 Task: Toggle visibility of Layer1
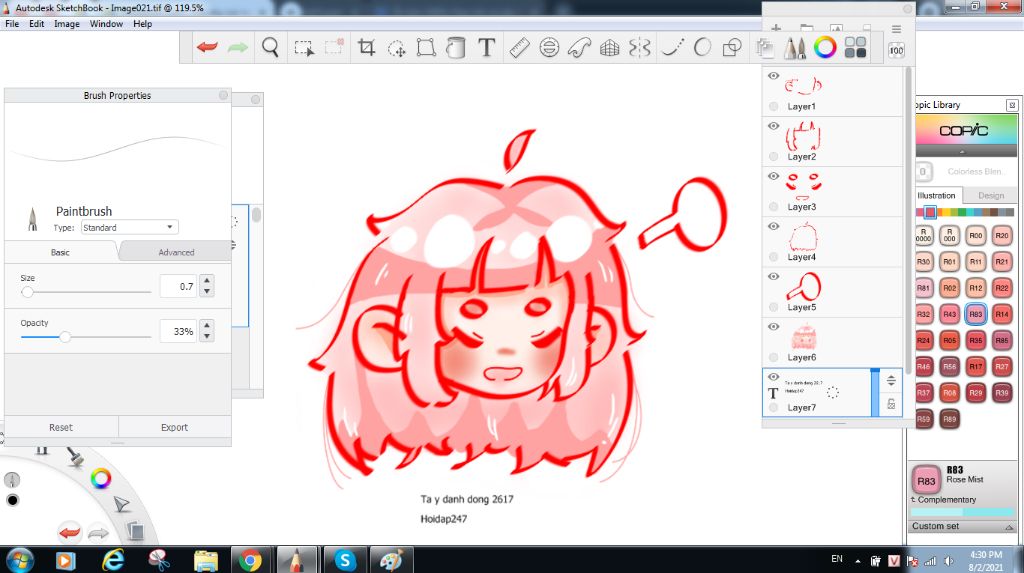pos(773,76)
